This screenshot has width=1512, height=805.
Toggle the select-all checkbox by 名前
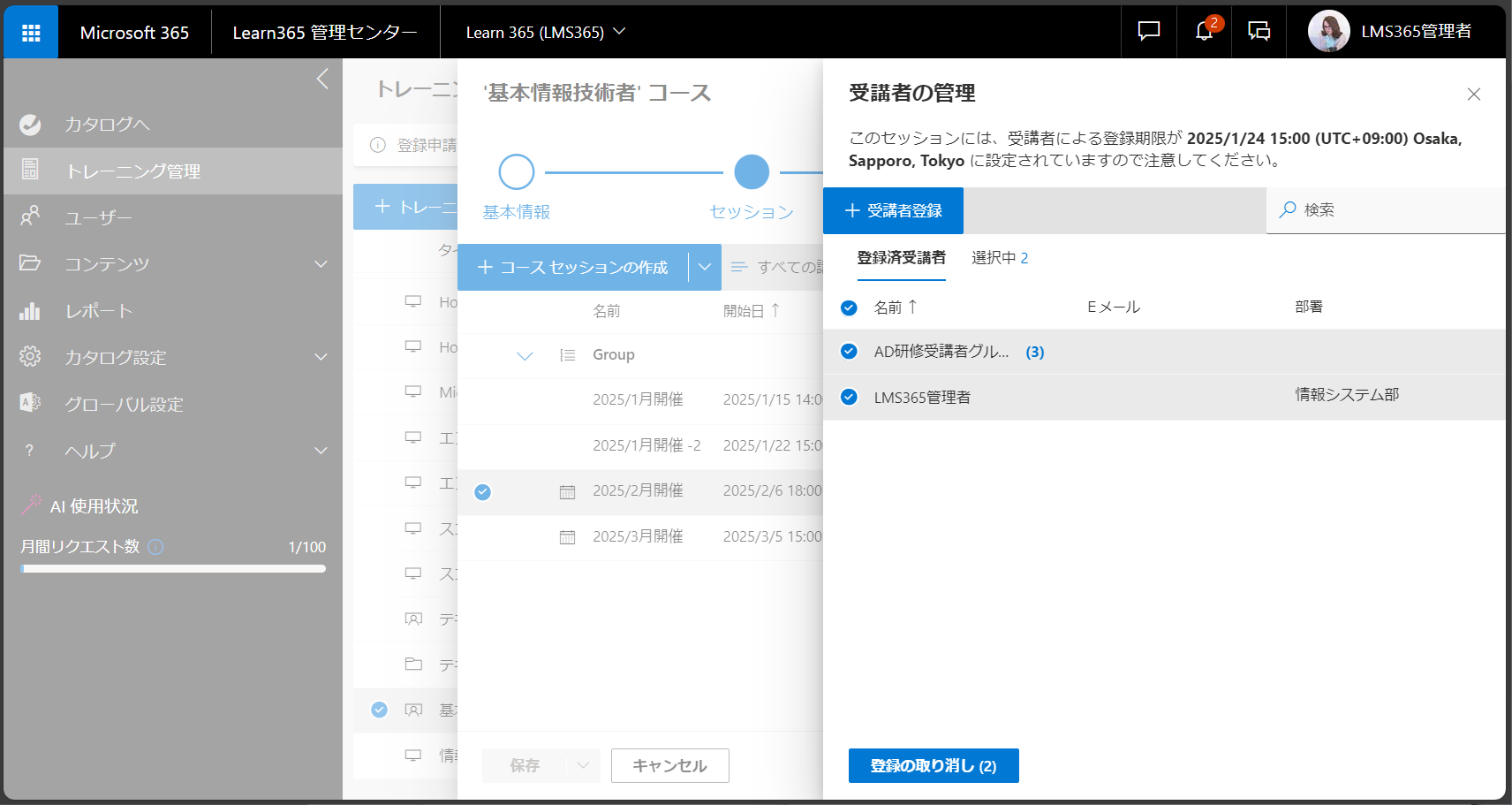[x=849, y=308]
